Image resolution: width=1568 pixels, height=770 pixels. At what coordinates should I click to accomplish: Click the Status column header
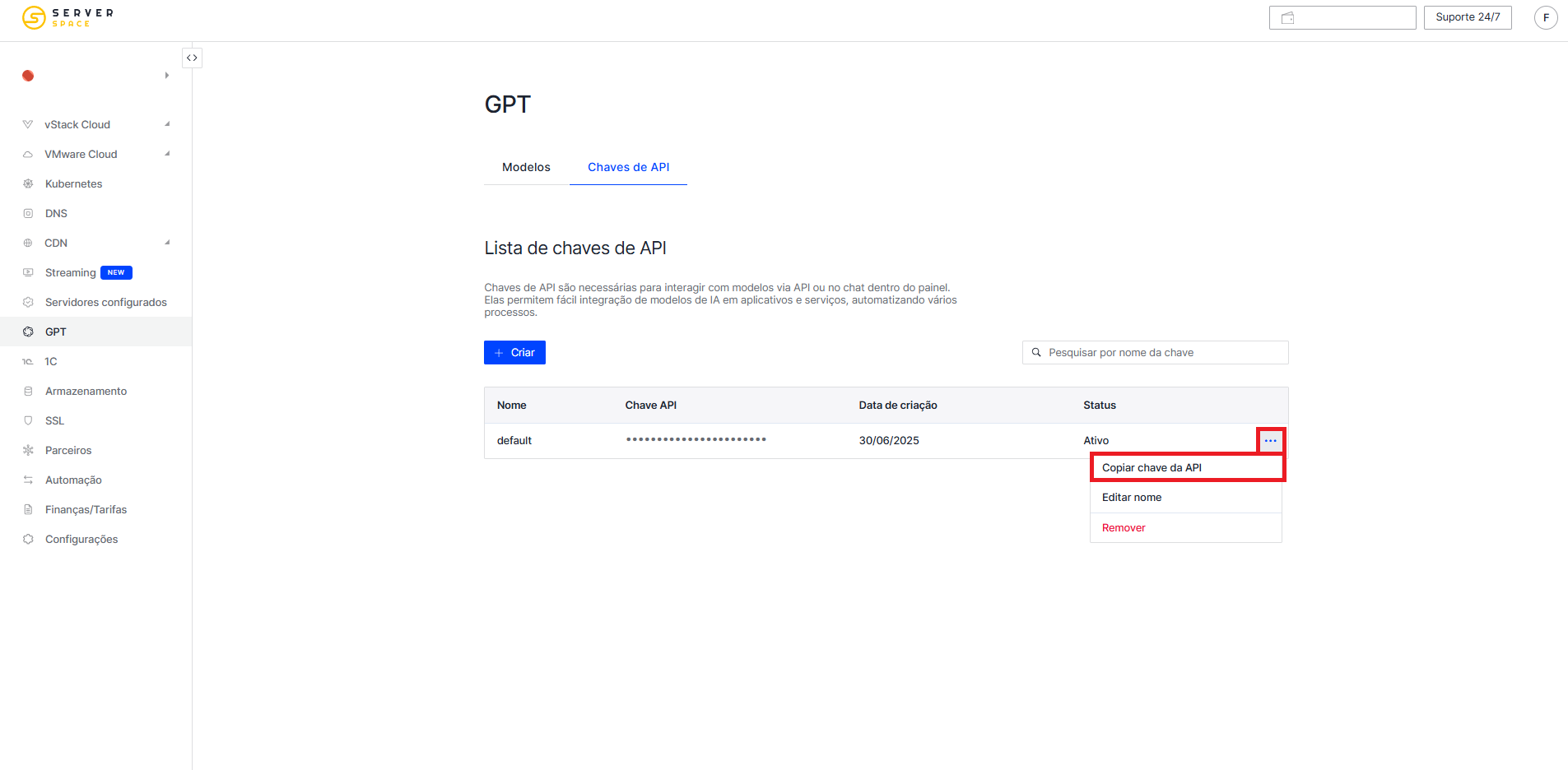coord(1100,406)
